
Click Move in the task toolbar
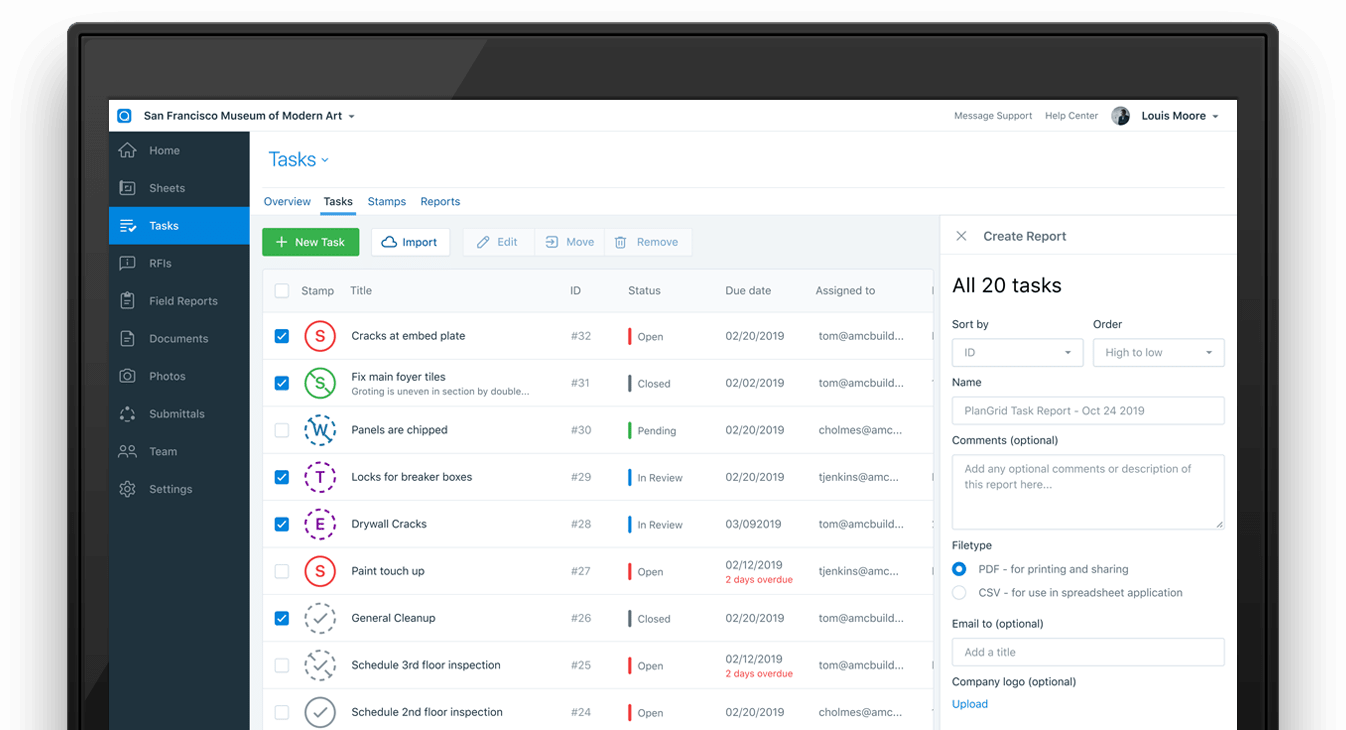coord(570,242)
